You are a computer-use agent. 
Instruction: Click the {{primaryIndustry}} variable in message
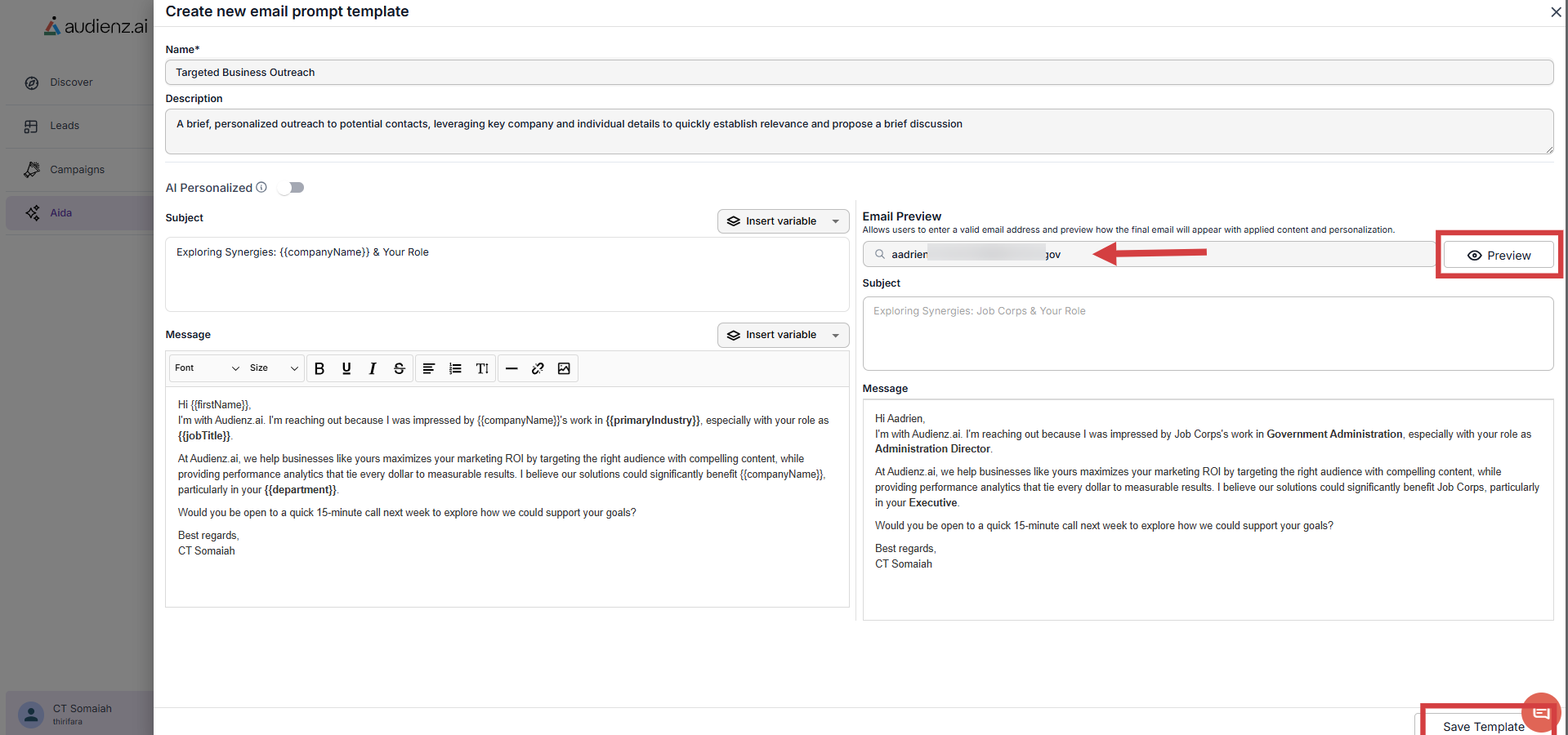tap(653, 421)
